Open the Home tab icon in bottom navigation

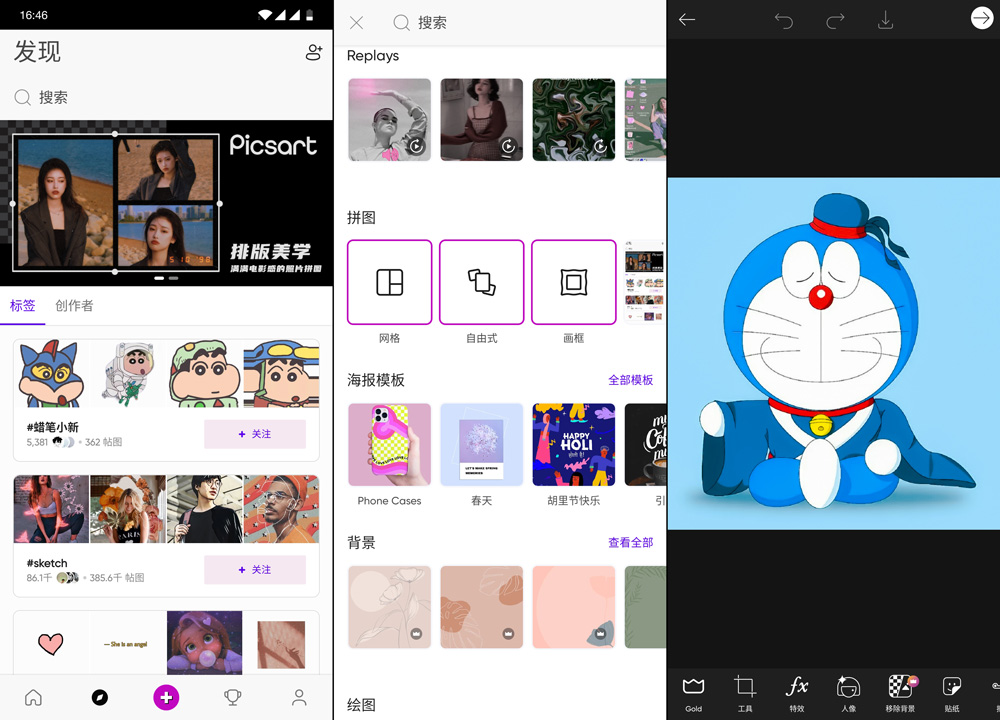click(33, 698)
